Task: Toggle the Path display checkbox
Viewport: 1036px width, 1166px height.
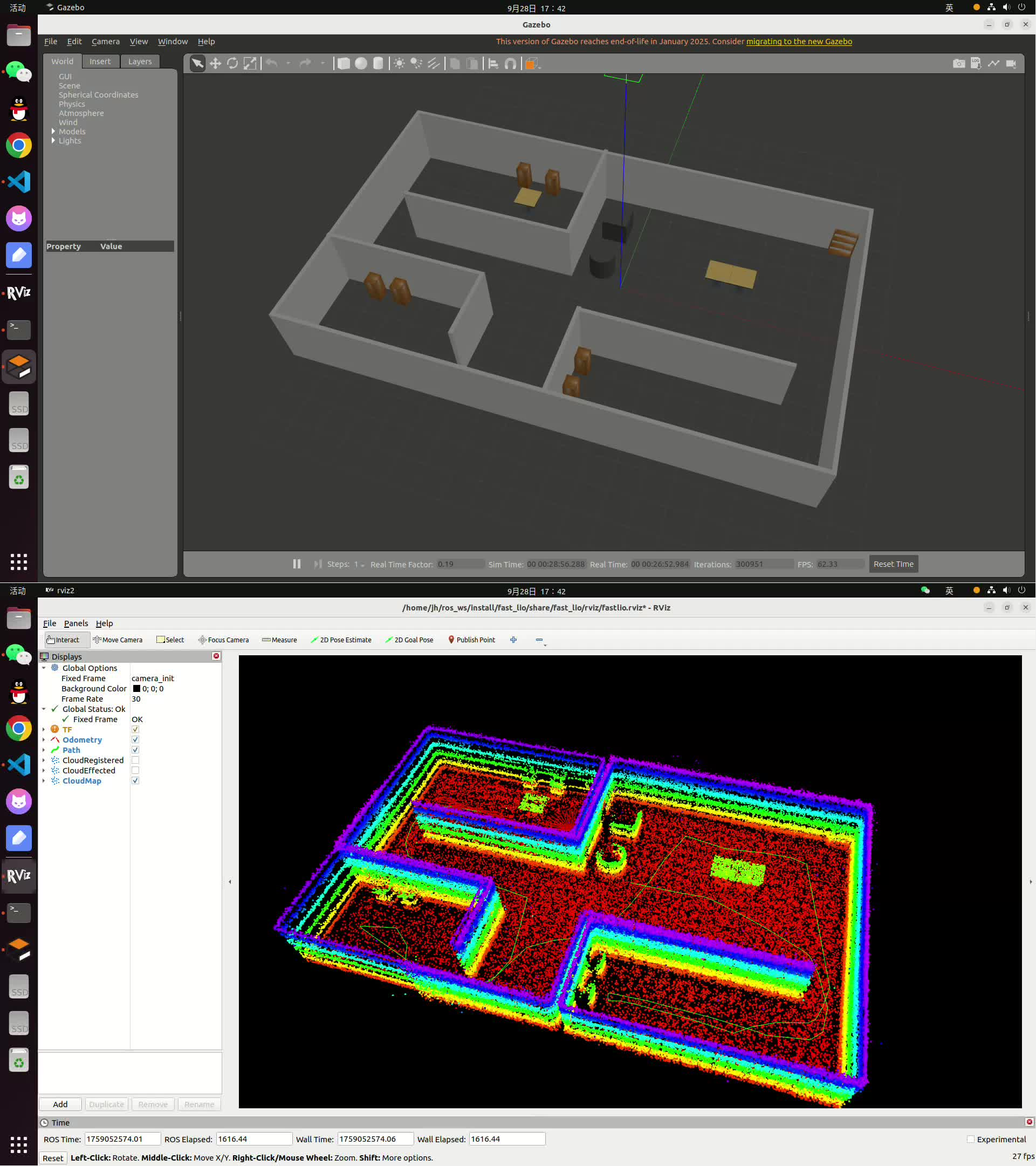Action: point(135,750)
